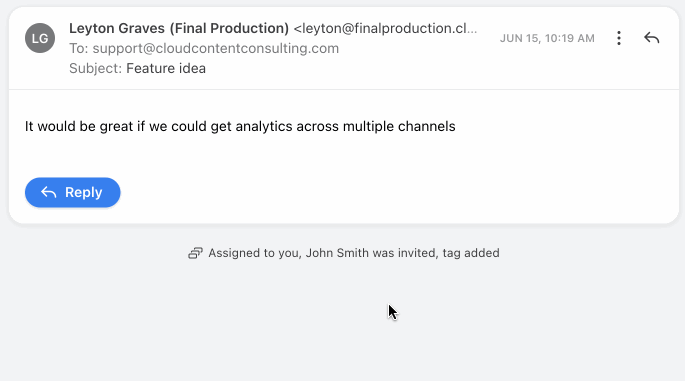Click the timestamp JUN 15, 10:19 AM

coord(547,38)
